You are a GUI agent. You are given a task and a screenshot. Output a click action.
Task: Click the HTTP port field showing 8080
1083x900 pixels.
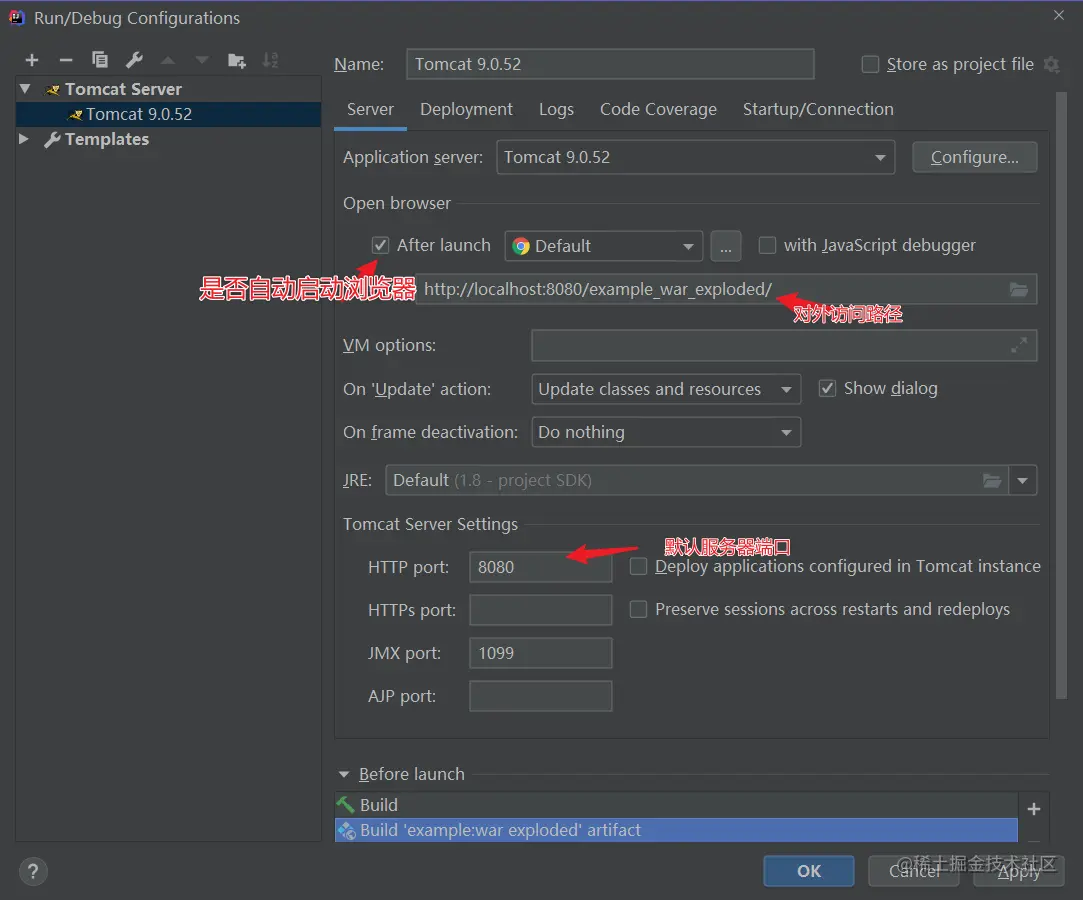541,567
